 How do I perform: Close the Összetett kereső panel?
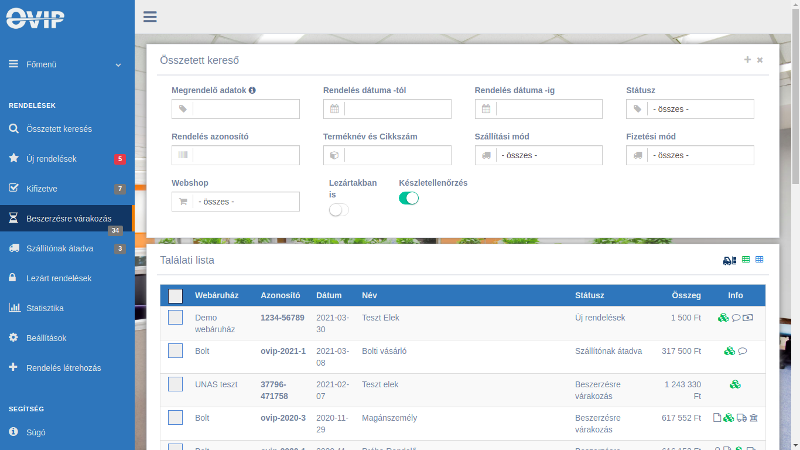[760, 60]
